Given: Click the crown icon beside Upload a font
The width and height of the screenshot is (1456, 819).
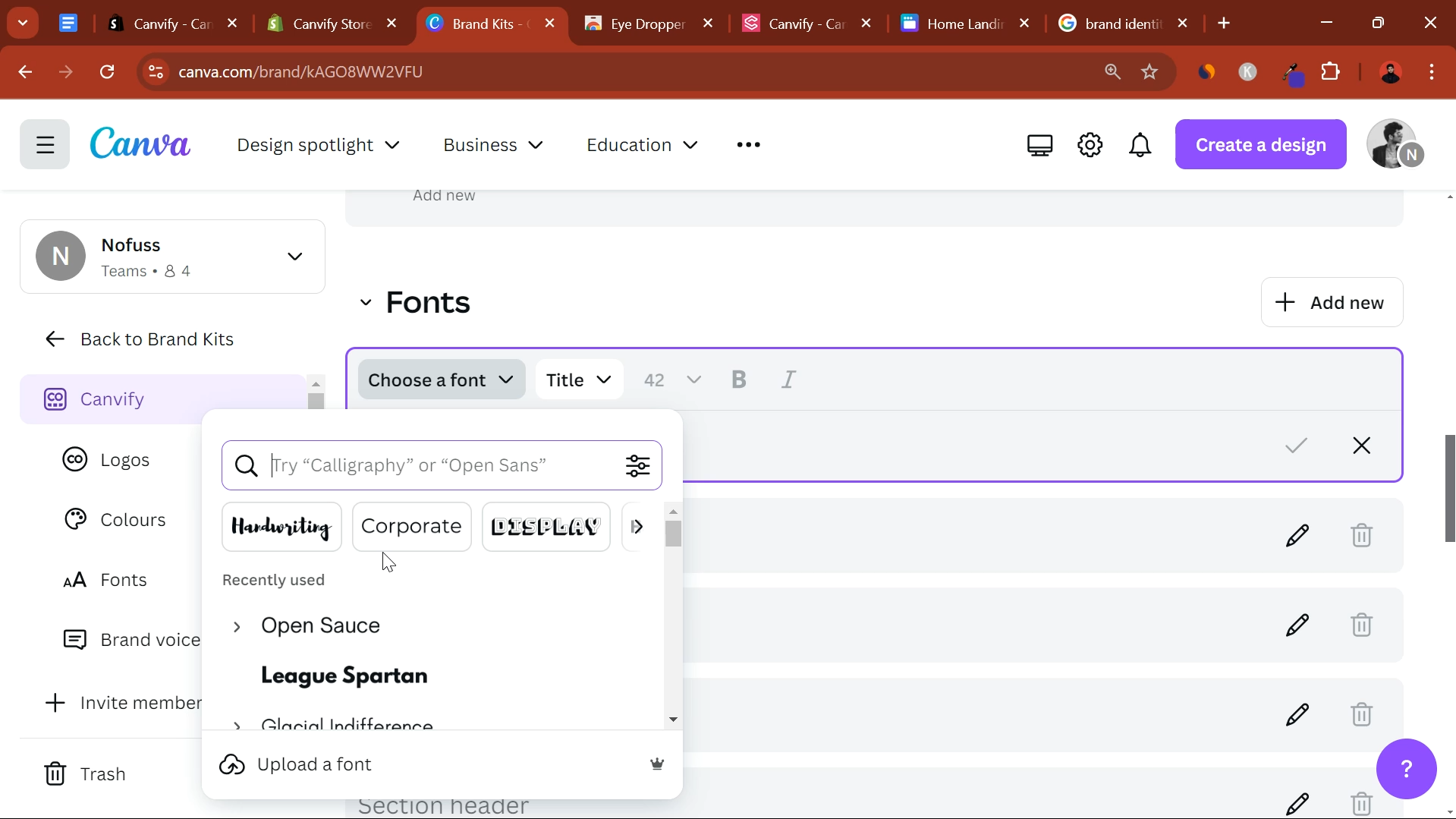Looking at the screenshot, I should 657,764.
